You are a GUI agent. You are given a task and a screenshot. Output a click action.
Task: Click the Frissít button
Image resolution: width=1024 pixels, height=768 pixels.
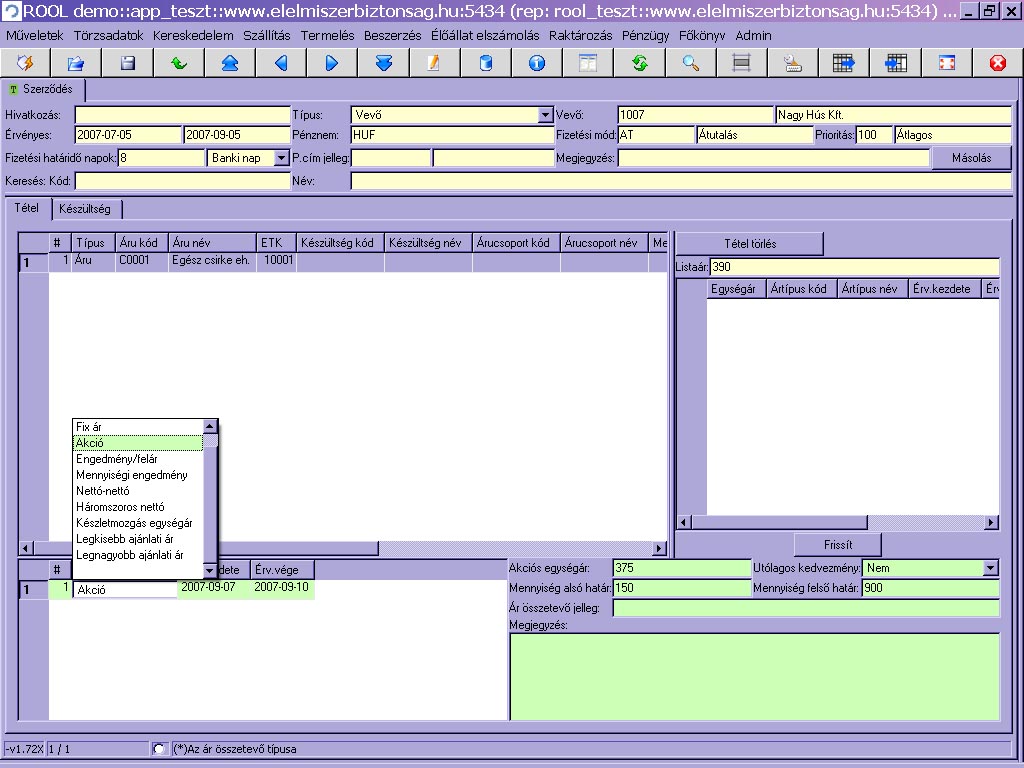tap(838, 544)
